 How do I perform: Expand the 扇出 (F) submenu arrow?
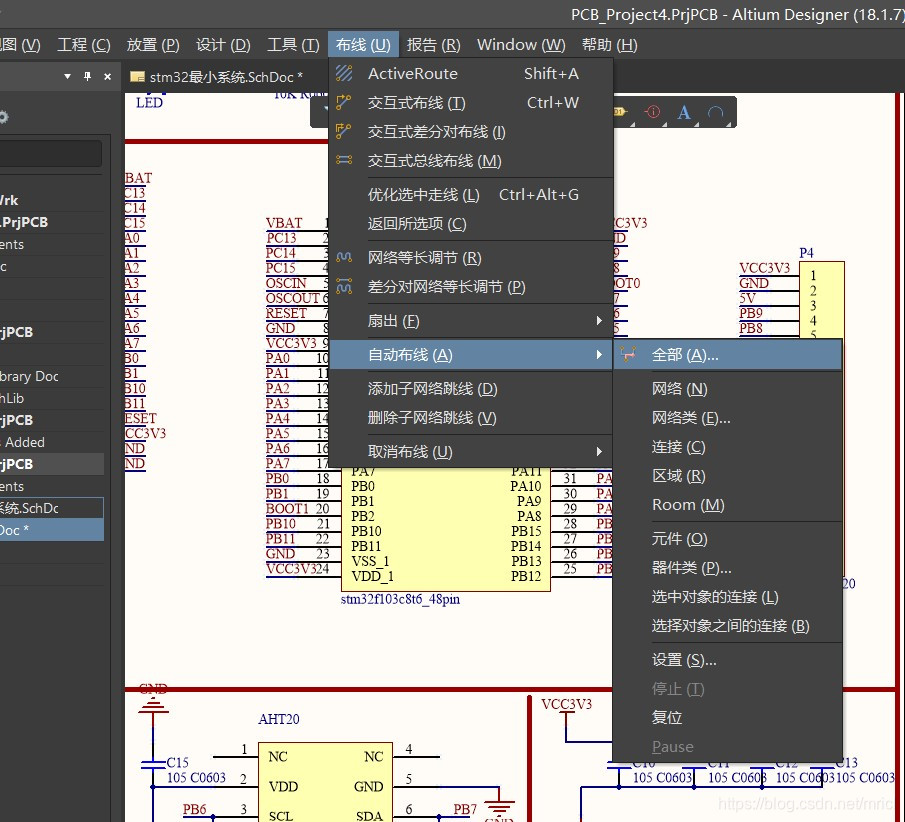(x=599, y=320)
